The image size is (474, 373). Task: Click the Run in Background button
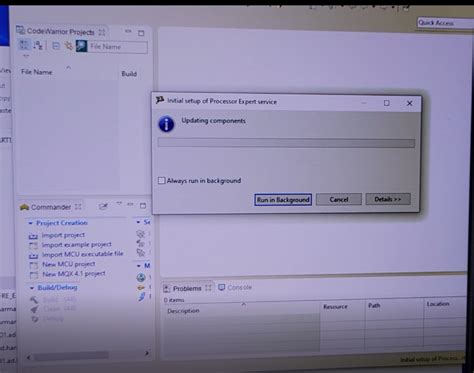point(283,200)
